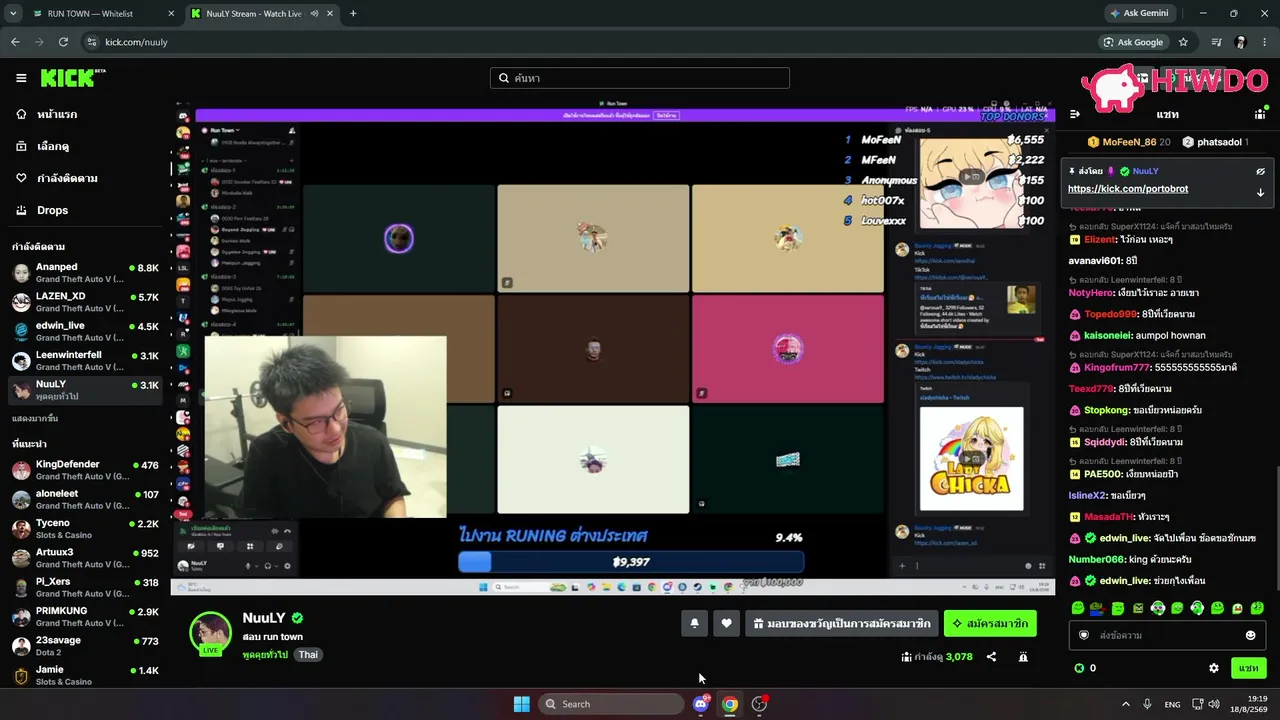Viewport: 1280px width, 720px height.
Task: Click the report icon below the stream
Action: [1023, 657]
